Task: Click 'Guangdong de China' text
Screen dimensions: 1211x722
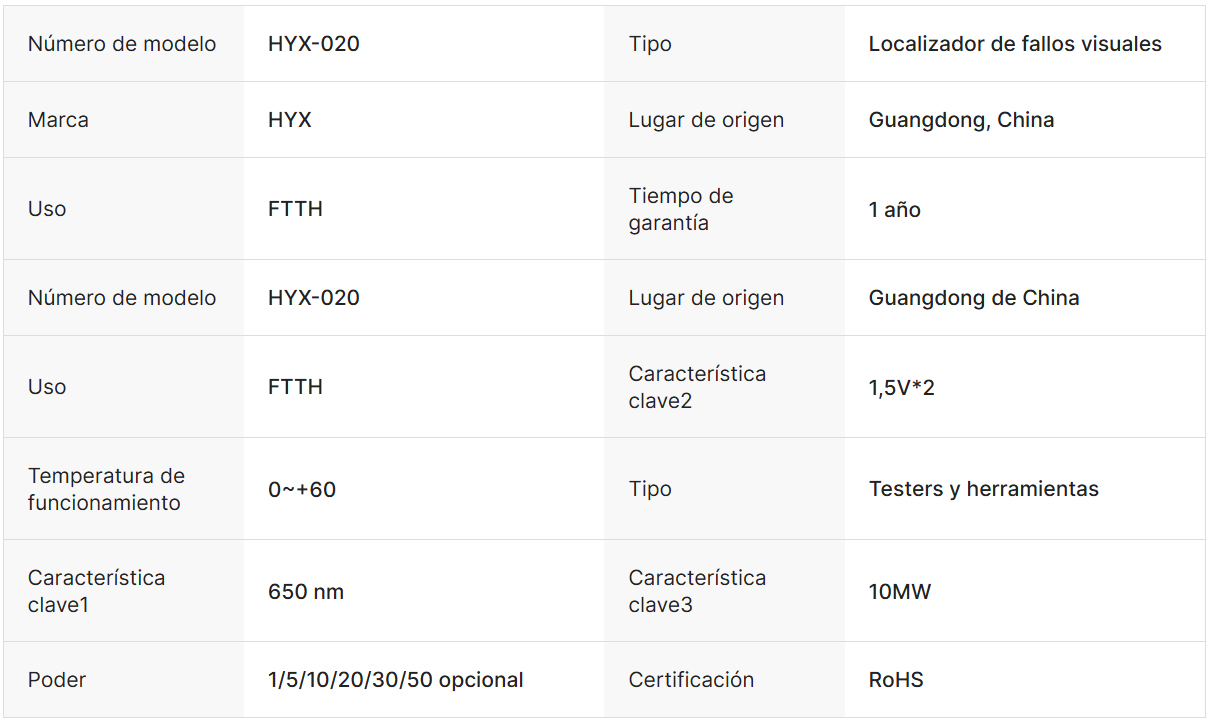Action: (974, 298)
